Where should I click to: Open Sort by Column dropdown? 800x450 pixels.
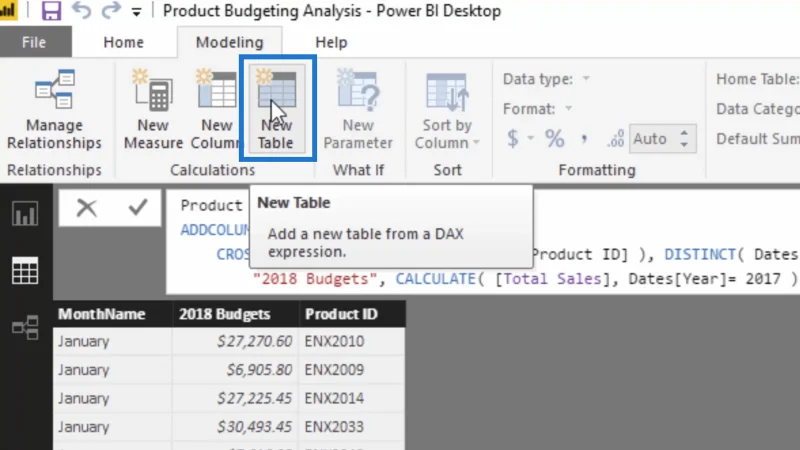447,109
